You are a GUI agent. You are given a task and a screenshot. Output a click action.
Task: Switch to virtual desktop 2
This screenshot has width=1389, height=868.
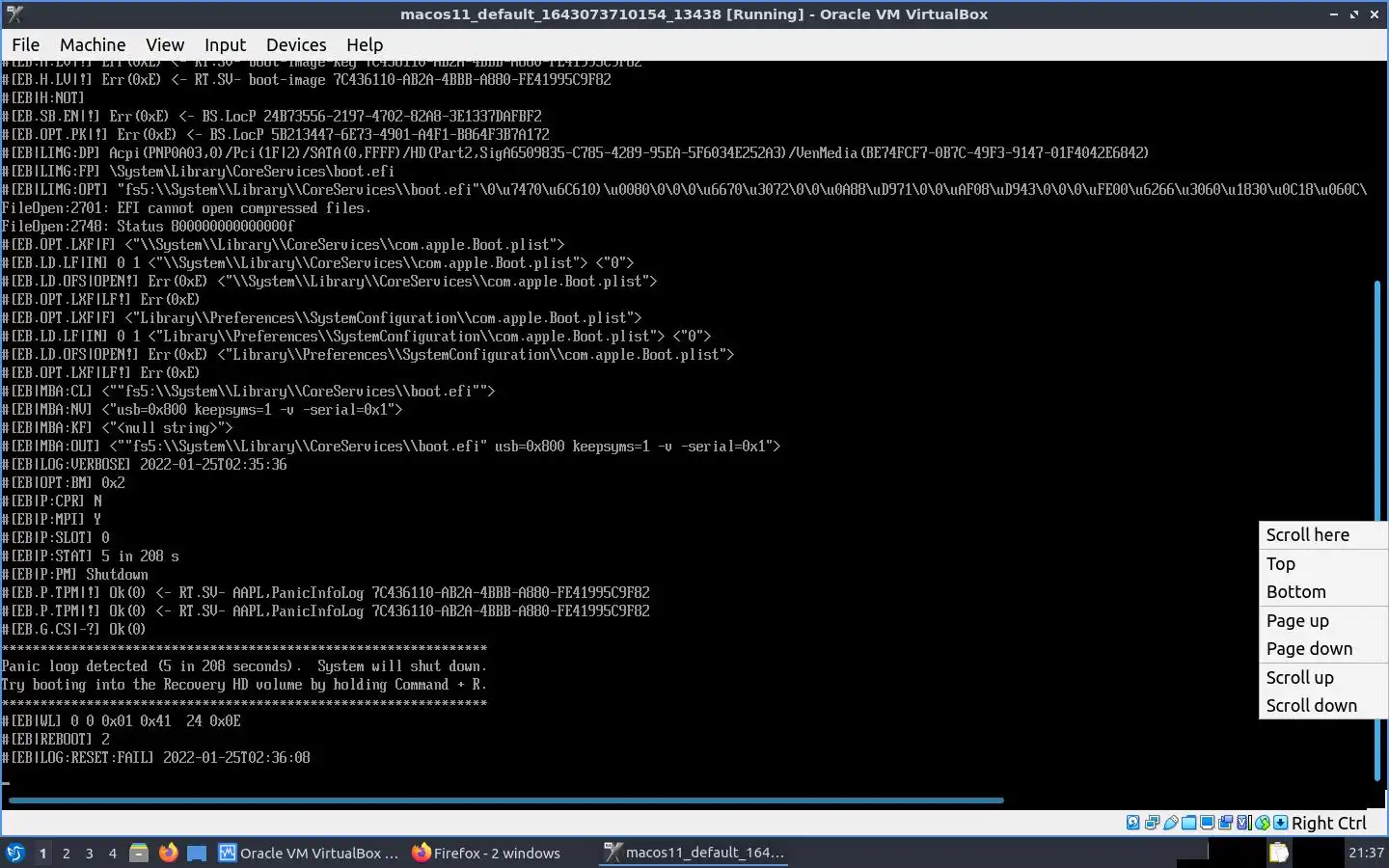point(66,854)
